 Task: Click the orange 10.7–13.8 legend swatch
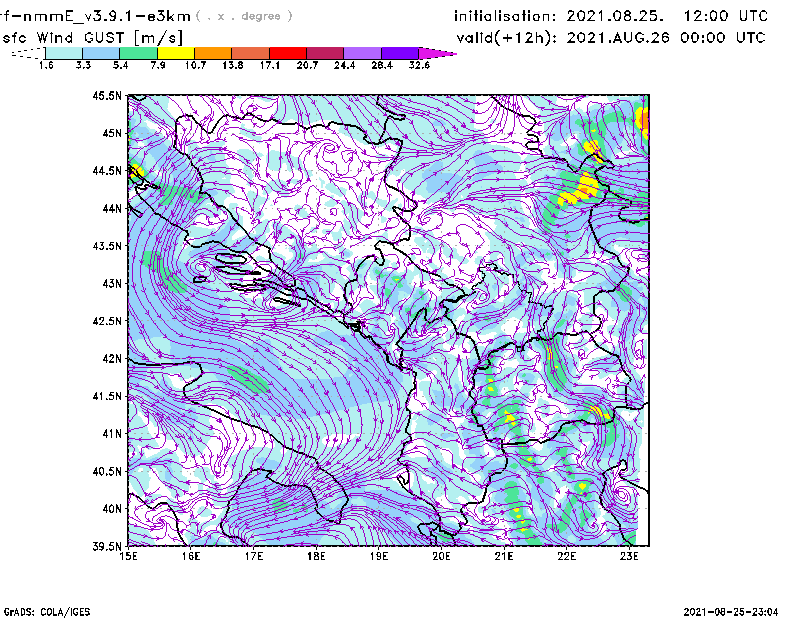tap(213, 53)
